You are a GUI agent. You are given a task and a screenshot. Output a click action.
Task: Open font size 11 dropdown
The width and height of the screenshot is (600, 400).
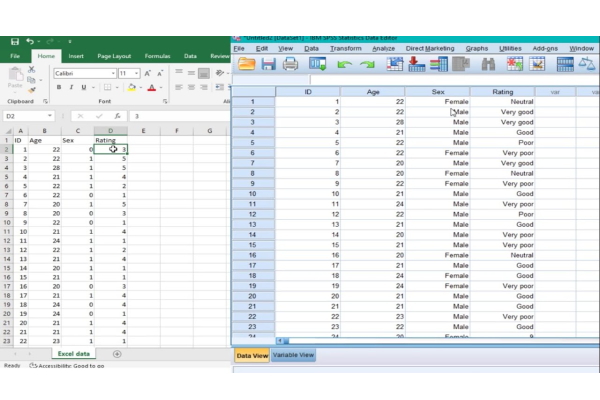pos(136,73)
